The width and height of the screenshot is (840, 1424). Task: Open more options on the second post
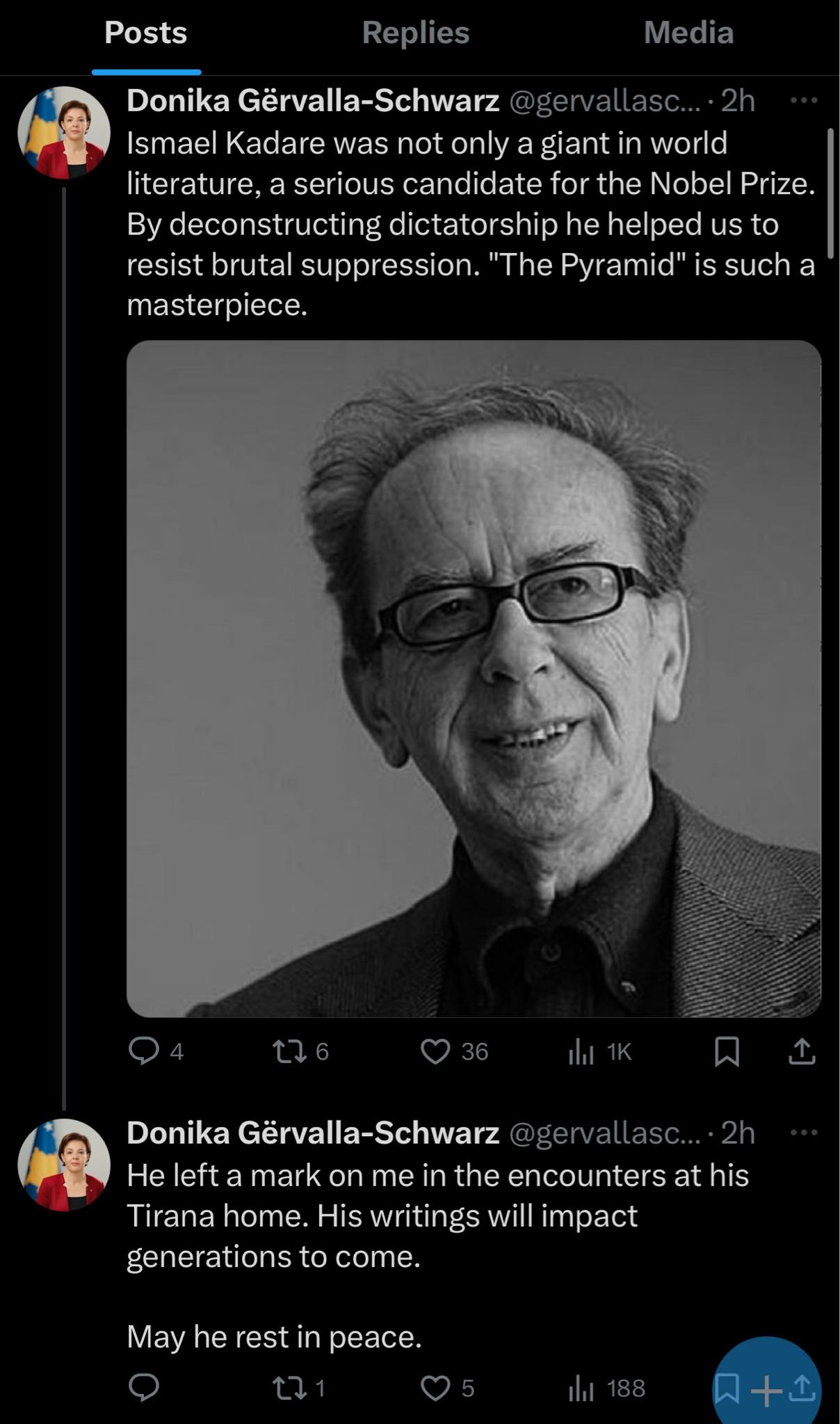click(x=804, y=1133)
